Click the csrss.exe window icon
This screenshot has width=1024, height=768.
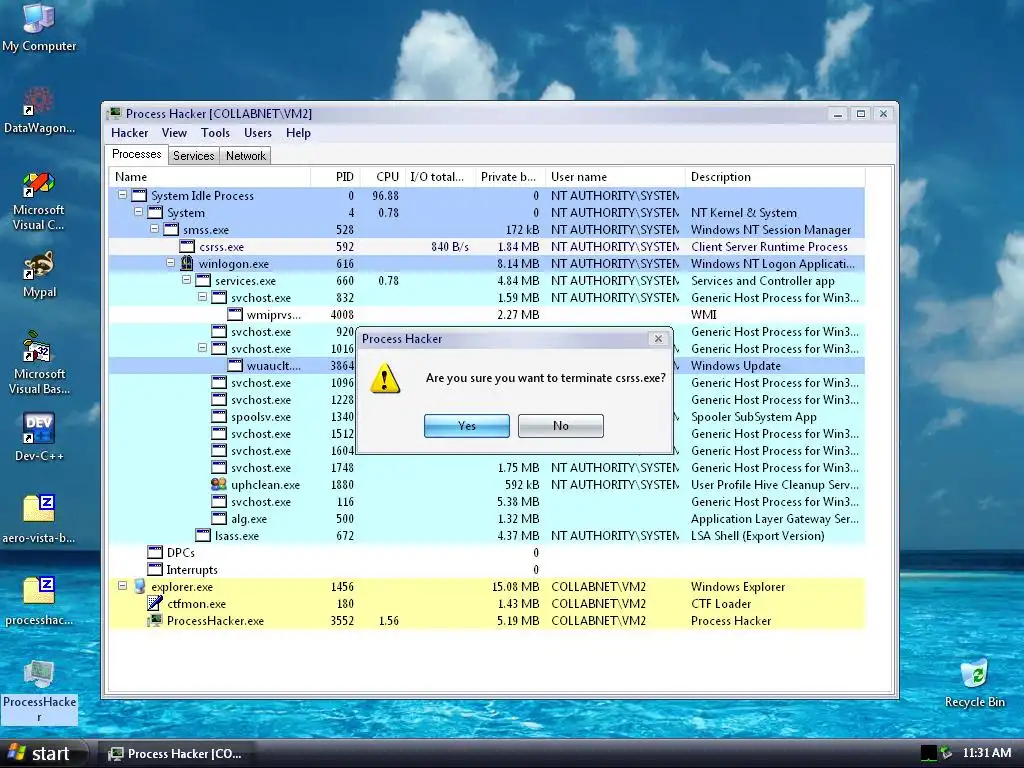(187, 246)
